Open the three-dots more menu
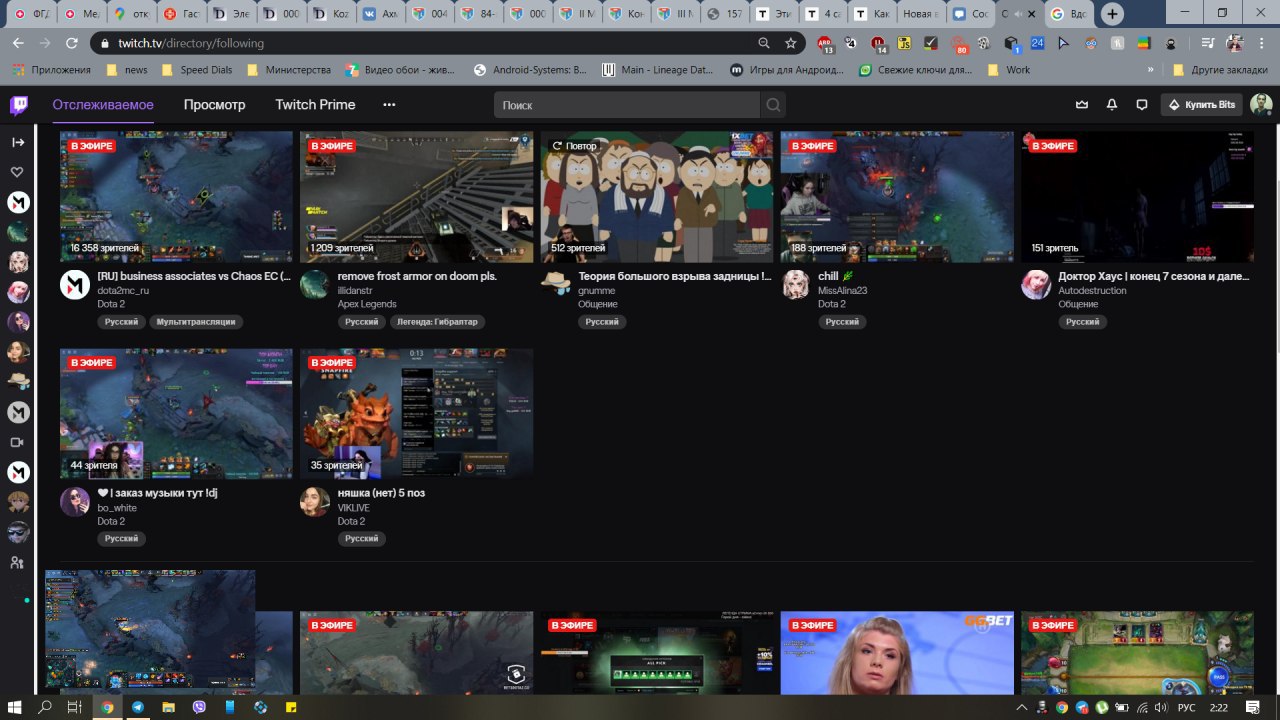The height and width of the screenshot is (720, 1280). point(389,105)
